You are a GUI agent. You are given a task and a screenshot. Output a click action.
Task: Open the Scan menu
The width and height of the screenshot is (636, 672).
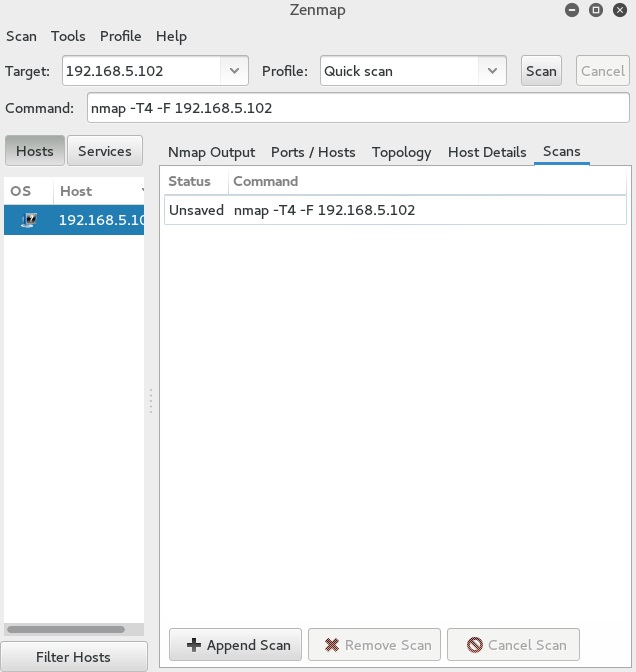(x=21, y=36)
